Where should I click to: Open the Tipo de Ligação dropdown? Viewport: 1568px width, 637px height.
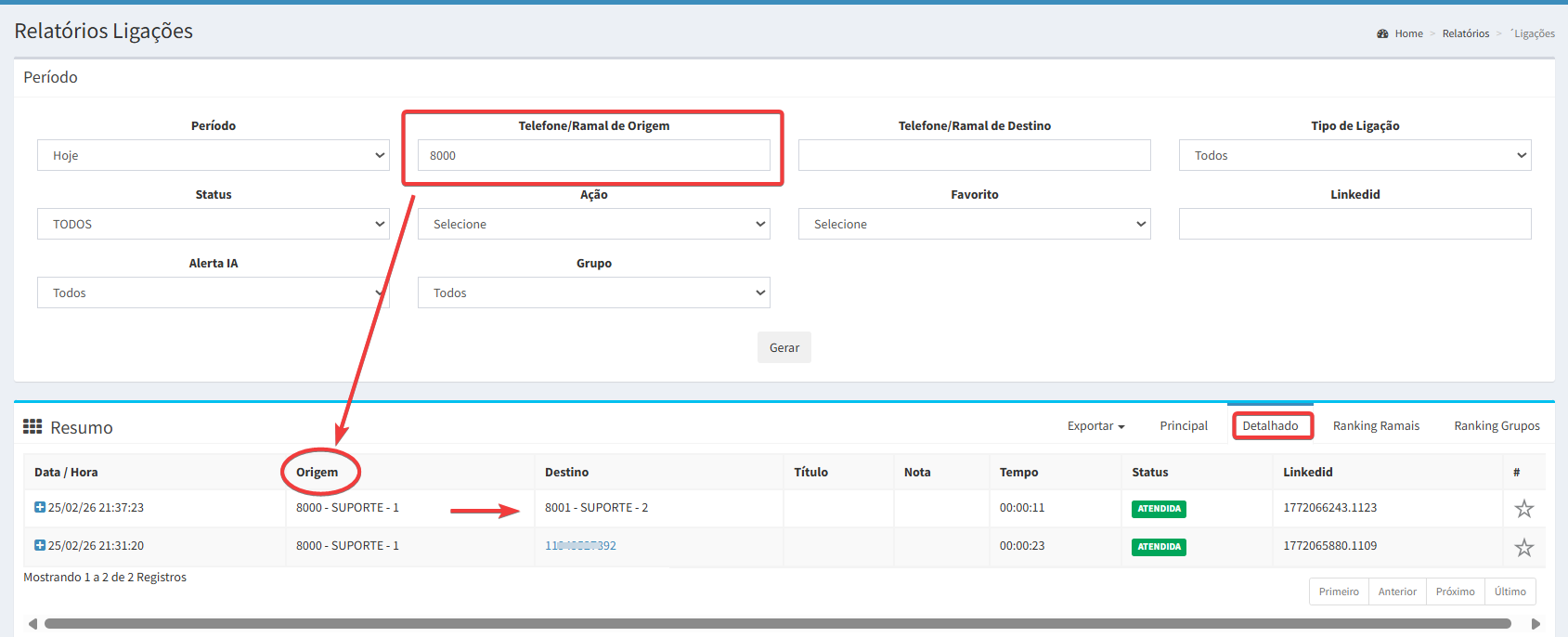tap(1354, 155)
